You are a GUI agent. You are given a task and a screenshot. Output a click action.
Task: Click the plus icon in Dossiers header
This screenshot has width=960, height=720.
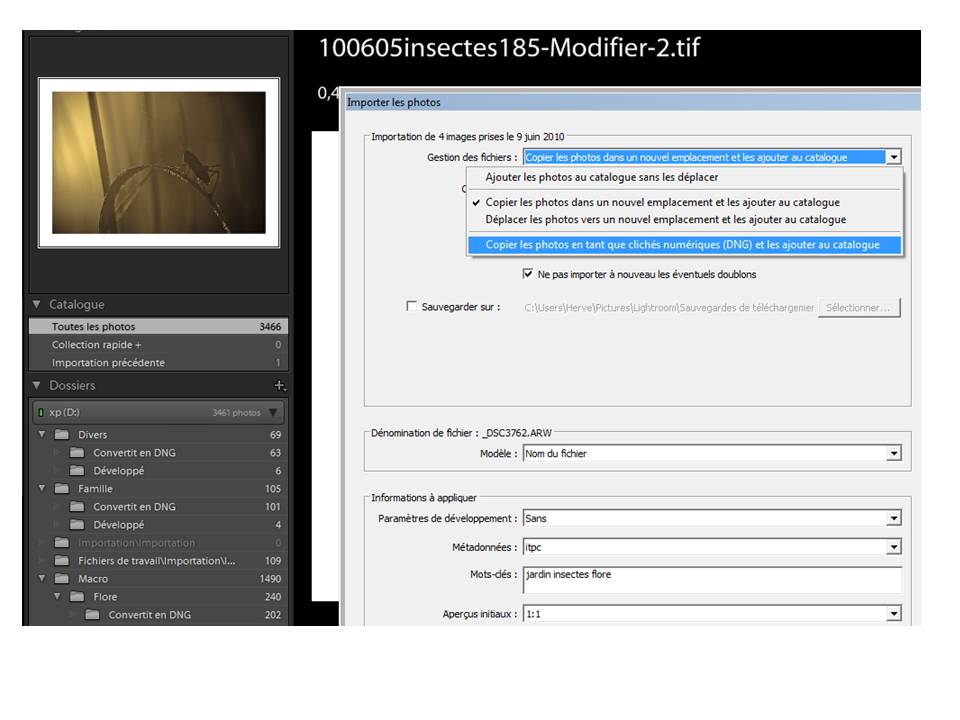pyautogui.click(x=280, y=386)
